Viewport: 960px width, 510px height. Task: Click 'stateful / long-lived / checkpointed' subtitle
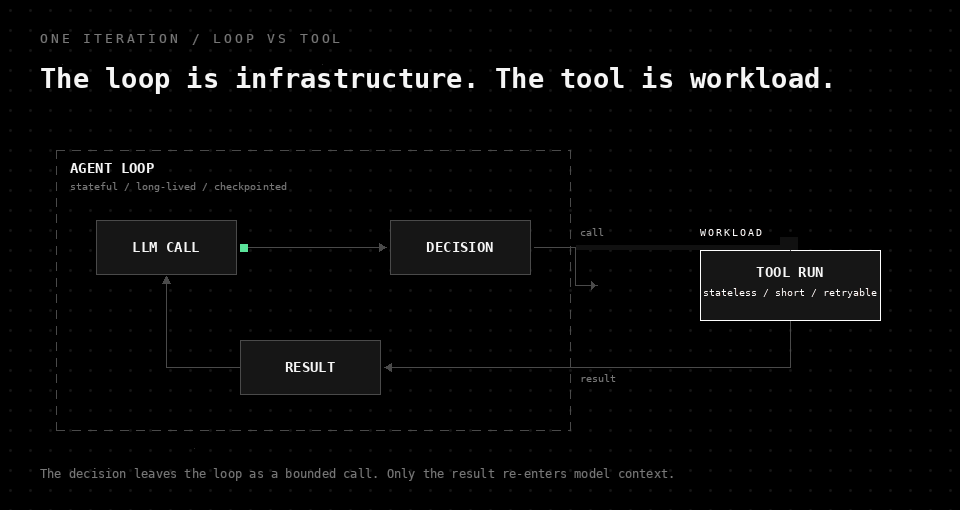(x=178, y=187)
